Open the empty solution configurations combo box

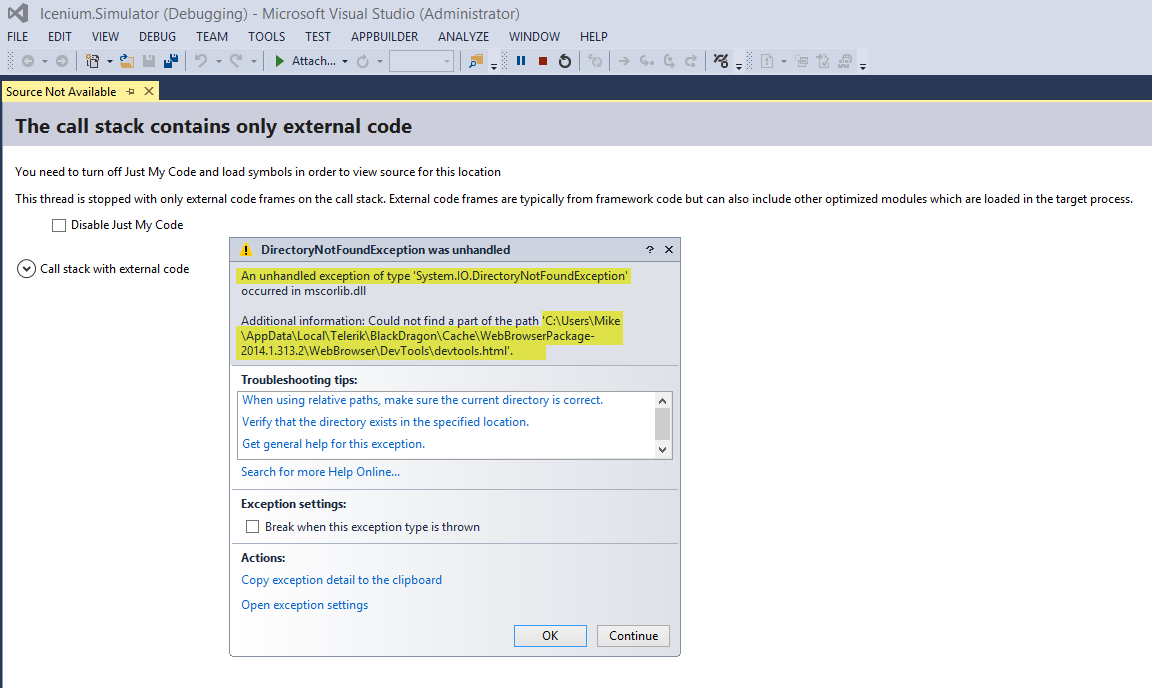click(x=421, y=61)
